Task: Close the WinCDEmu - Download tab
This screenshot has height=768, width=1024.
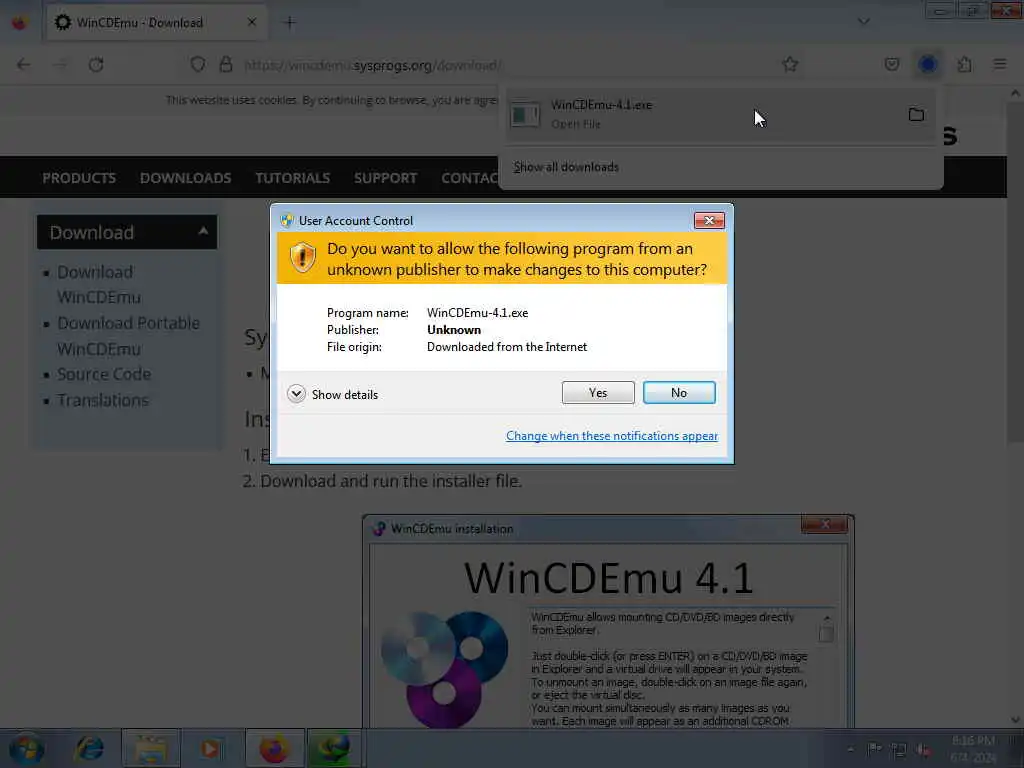Action: tap(252, 22)
